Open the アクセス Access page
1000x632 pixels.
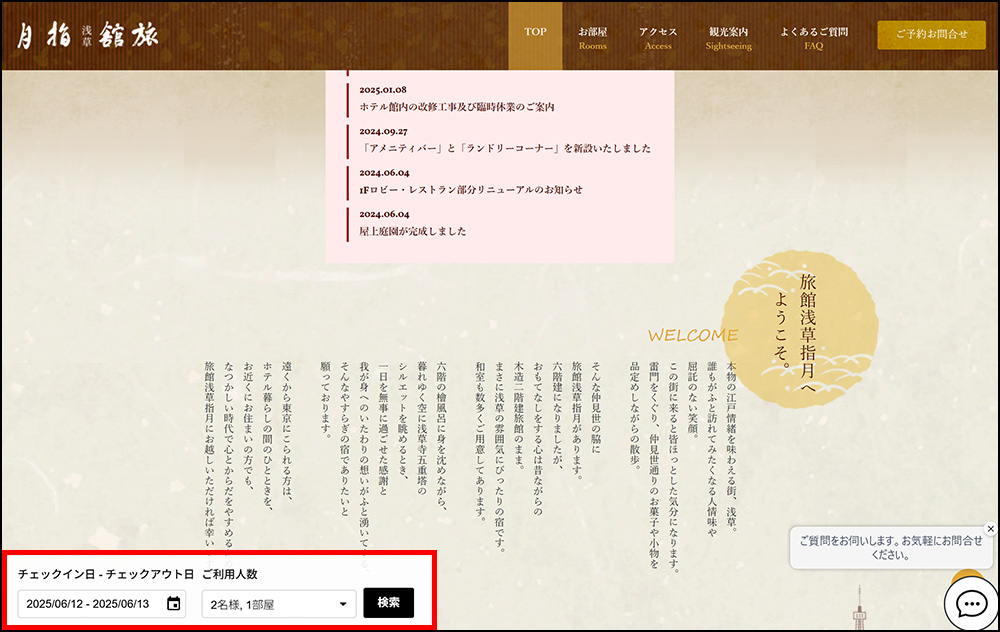[x=658, y=37]
